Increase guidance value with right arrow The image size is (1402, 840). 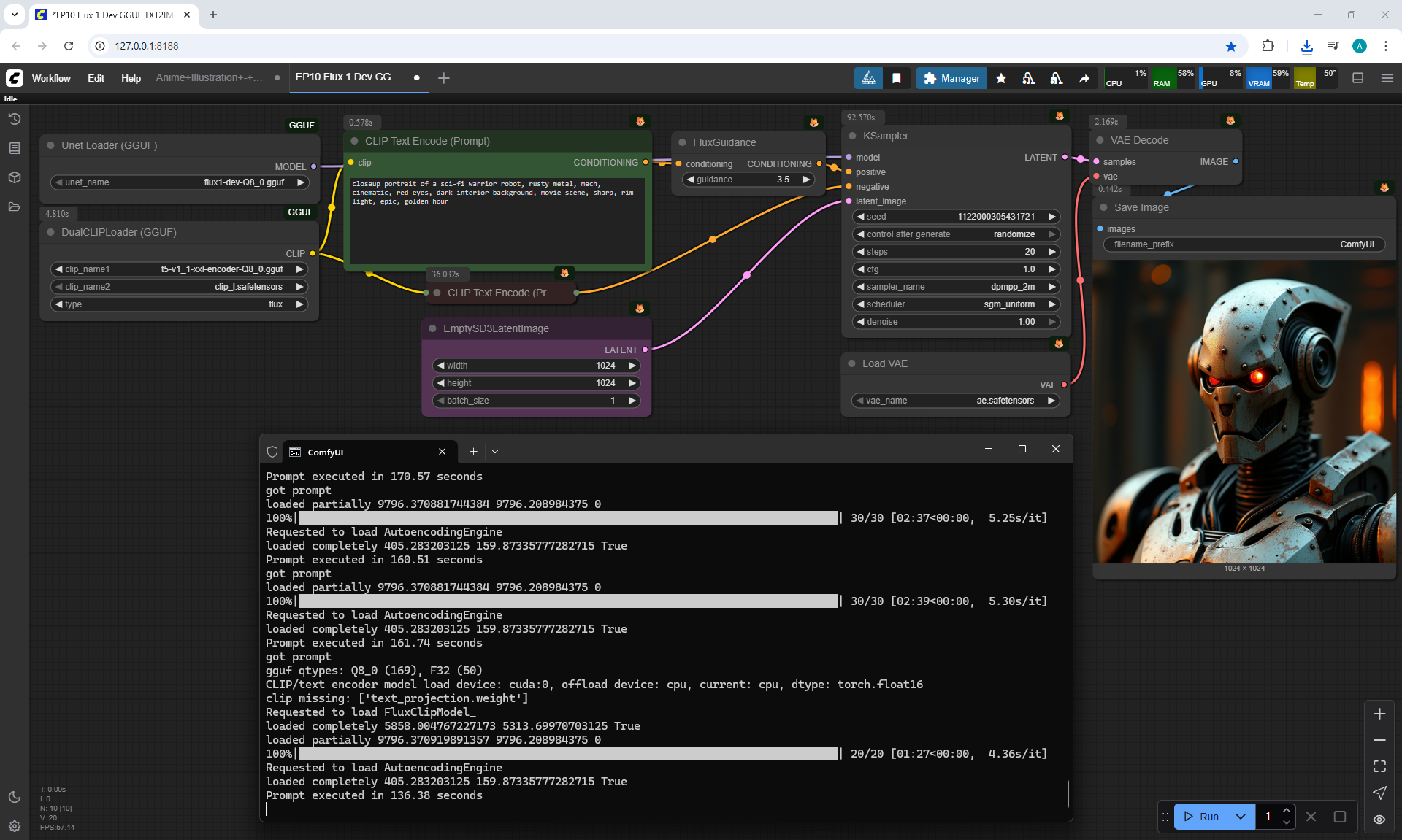806,180
